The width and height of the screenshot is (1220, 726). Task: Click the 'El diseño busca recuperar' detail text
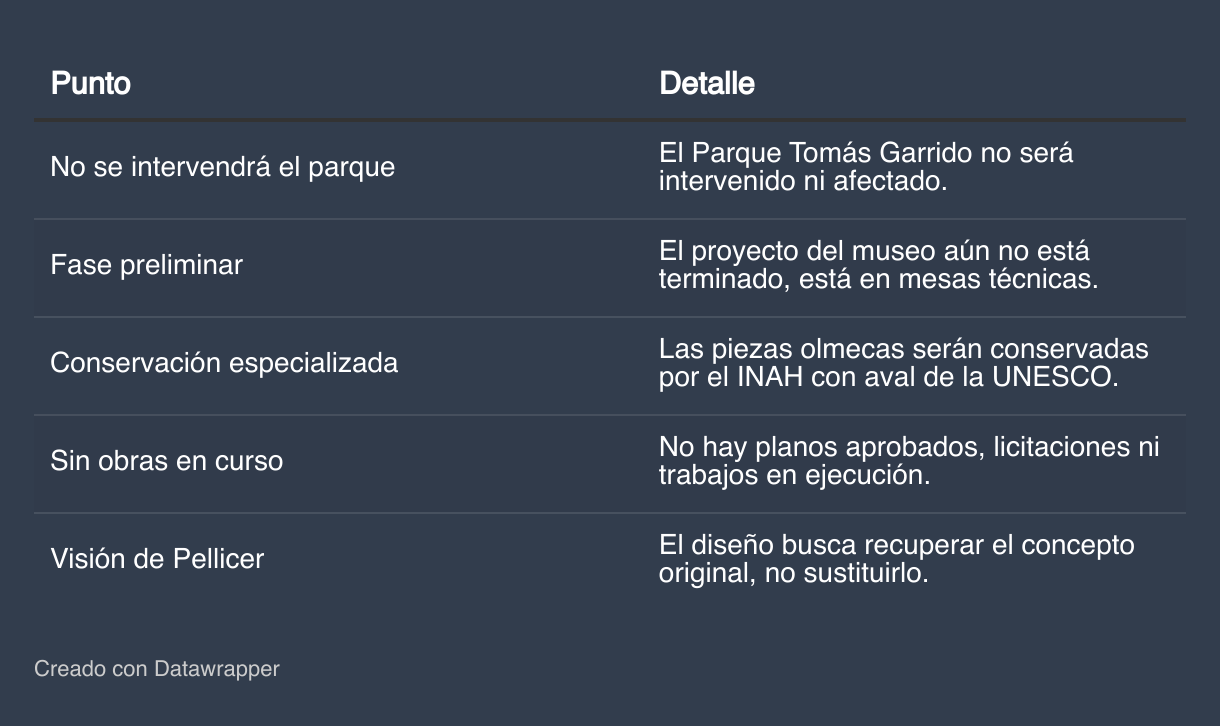pos(896,546)
